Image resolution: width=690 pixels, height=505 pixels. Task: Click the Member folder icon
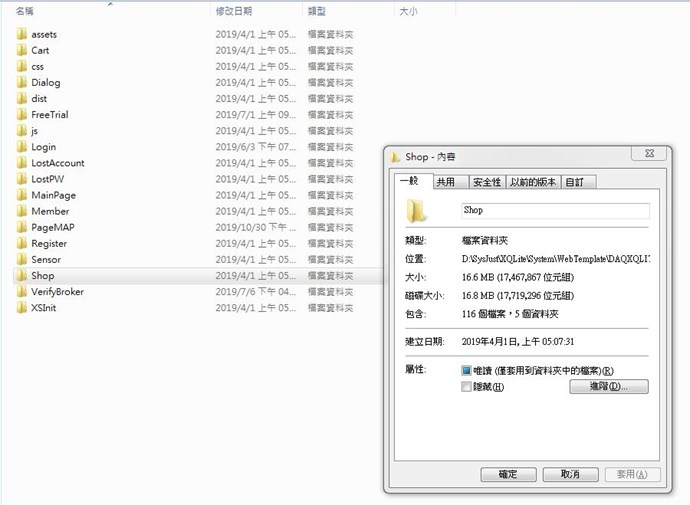pyautogui.click(x=22, y=211)
